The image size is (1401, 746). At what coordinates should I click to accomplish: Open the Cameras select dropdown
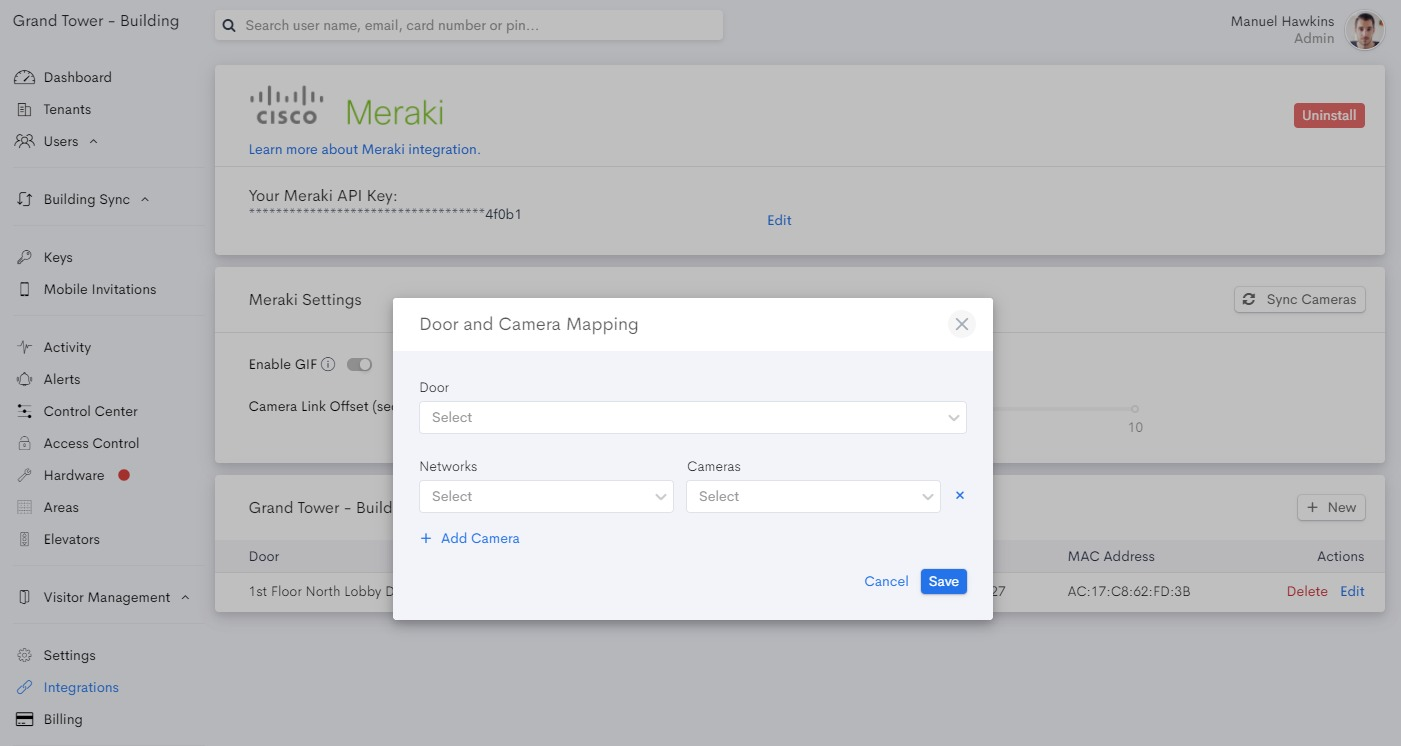click(813, 496)
